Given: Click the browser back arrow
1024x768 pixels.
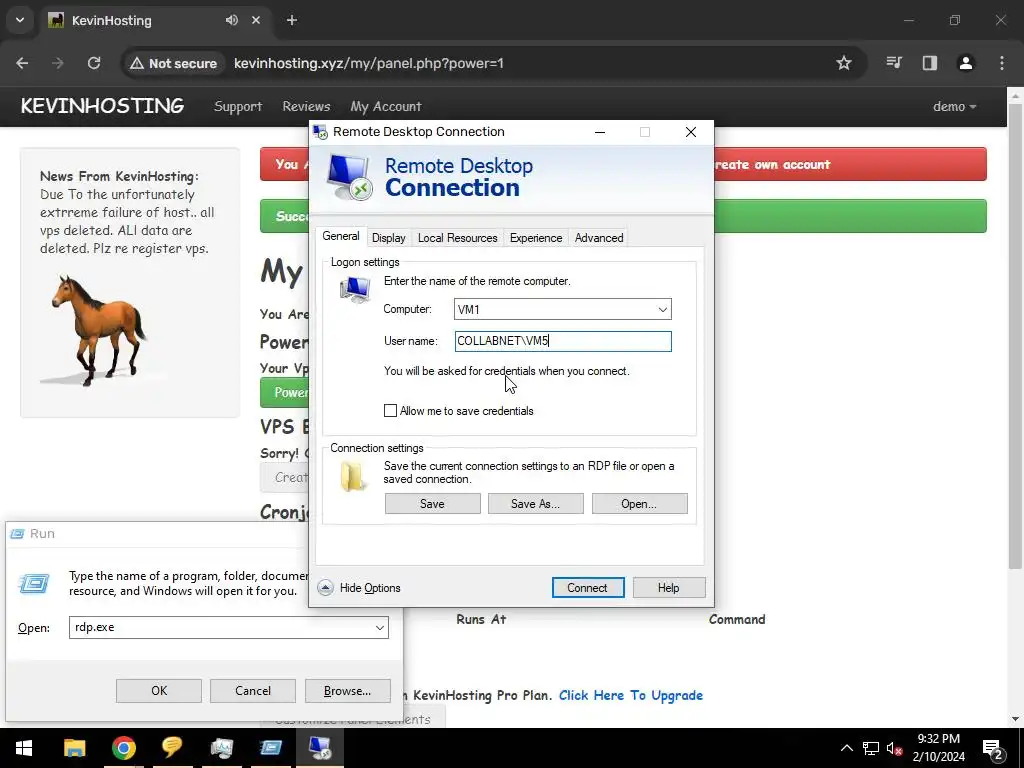Looking at the screenshot, I should click(x=22, y=63).
